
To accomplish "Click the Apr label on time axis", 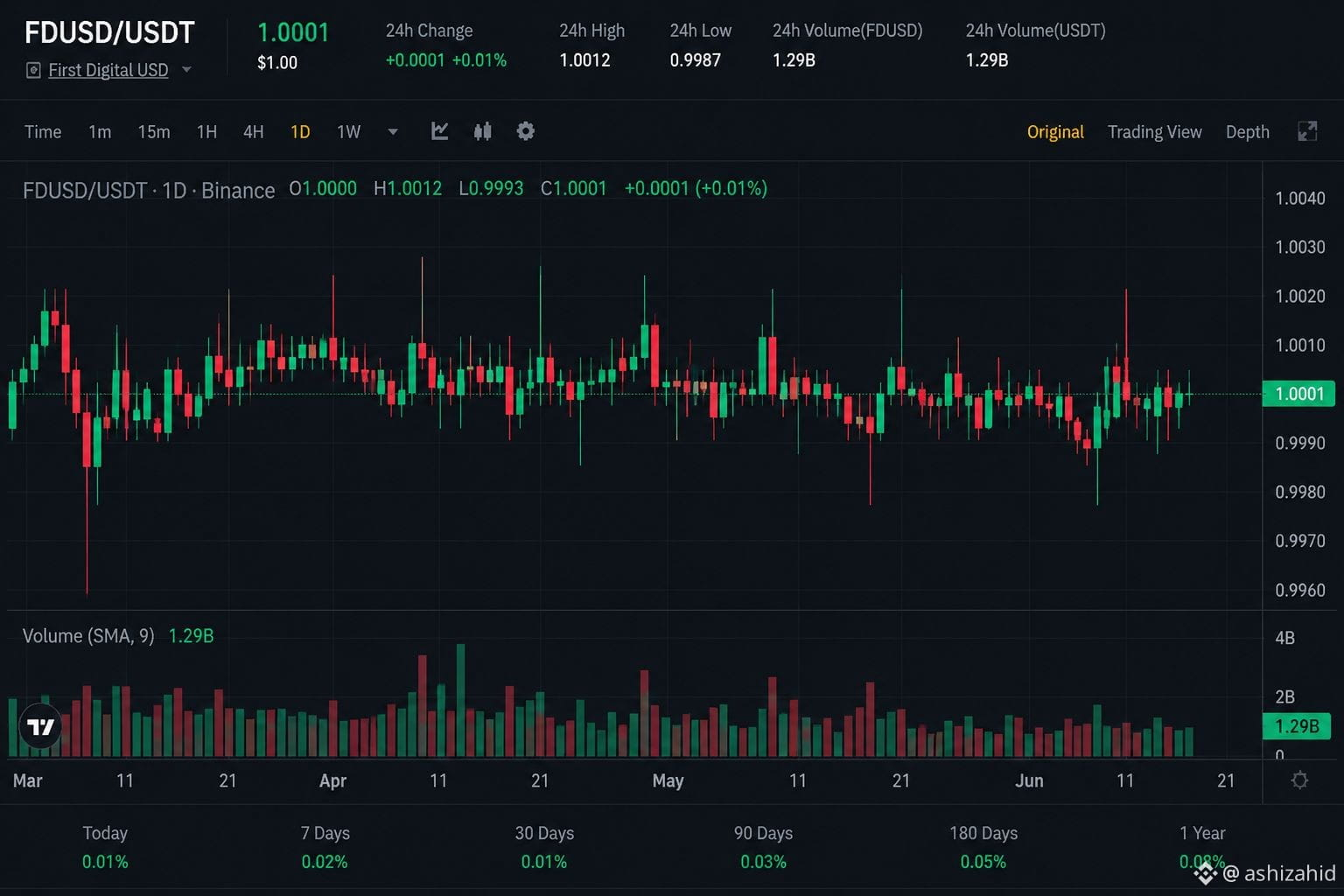I will pos(332,780).
